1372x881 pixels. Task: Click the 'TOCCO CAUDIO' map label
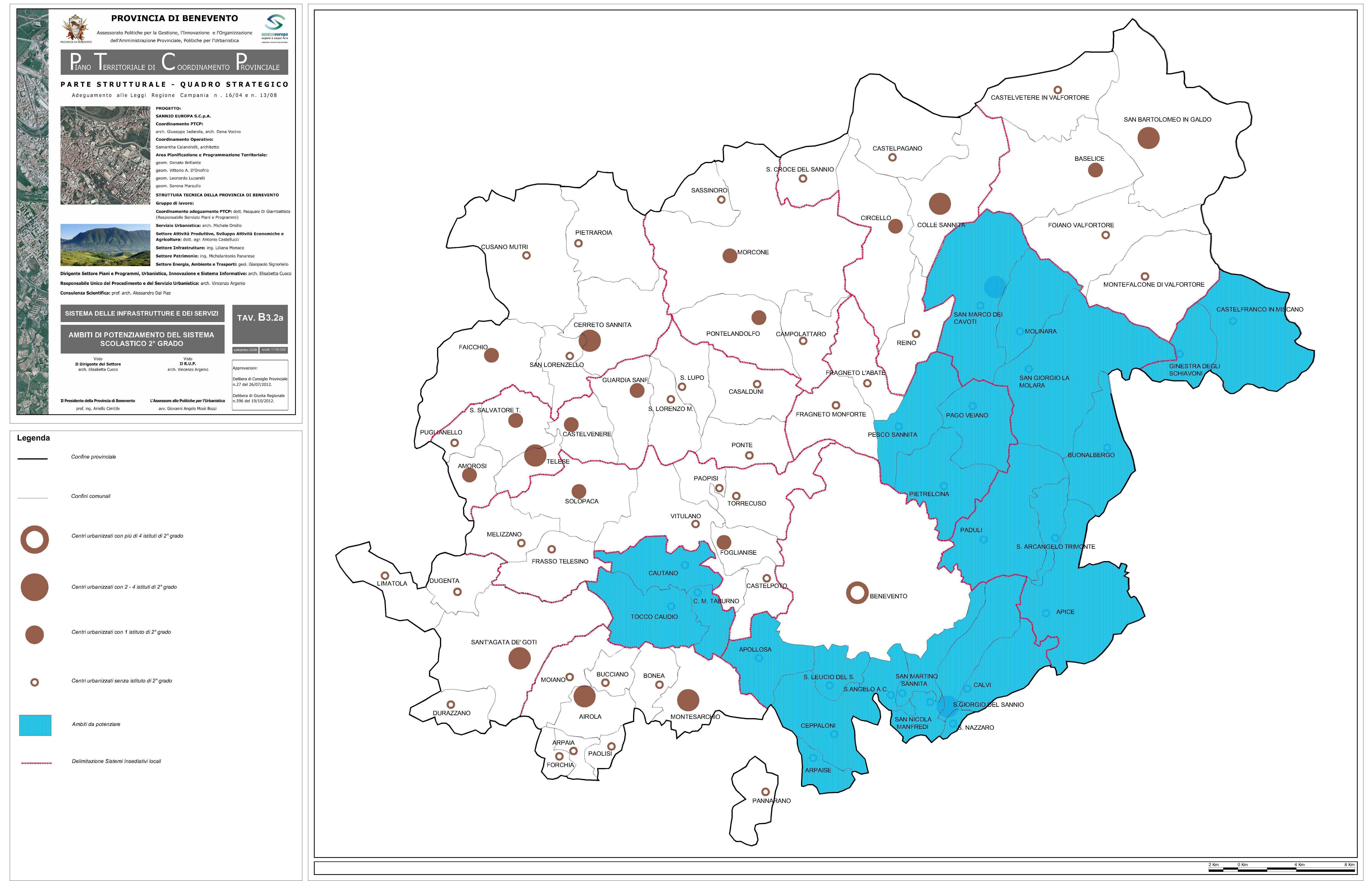pos(654,617)
